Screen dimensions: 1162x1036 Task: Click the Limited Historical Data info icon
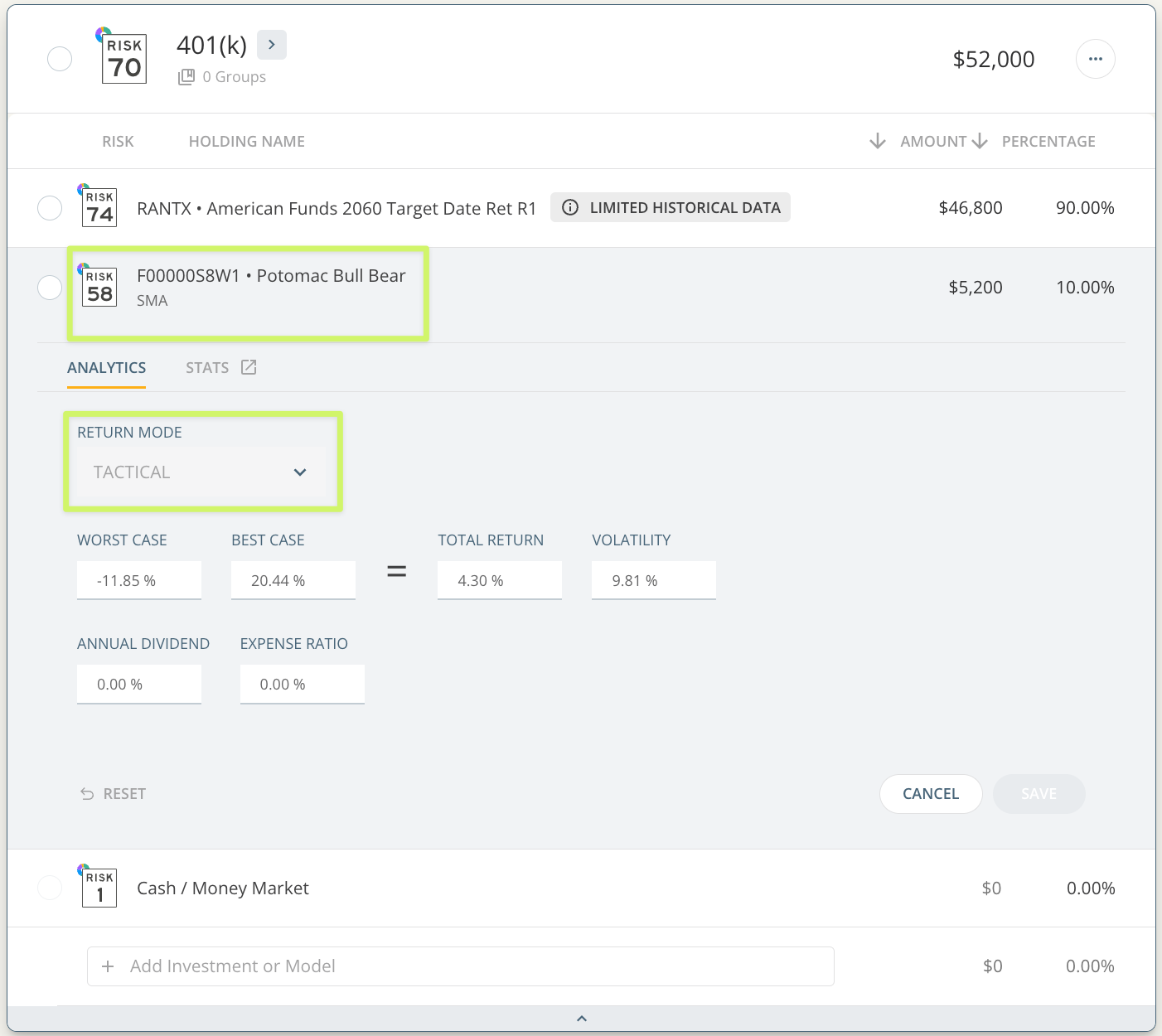pos(570,207)
